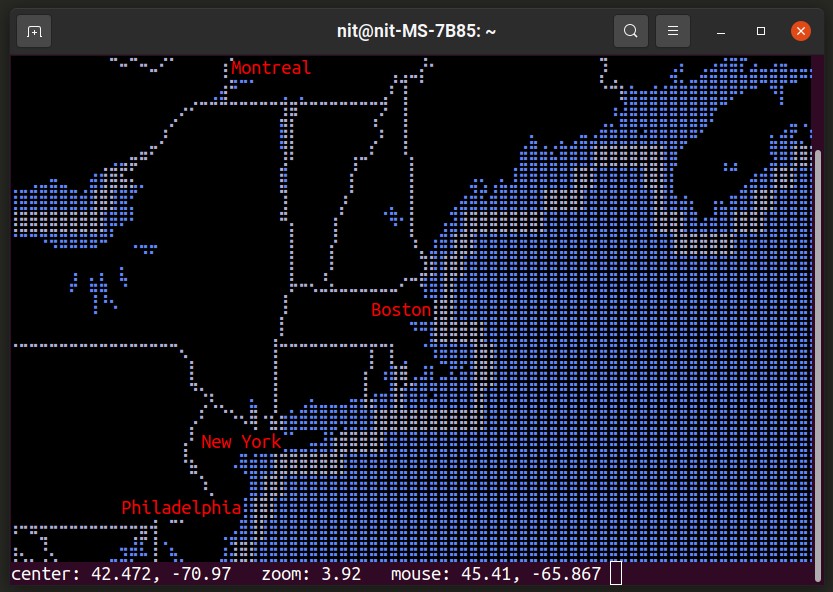Open the terminal hamburger menu
Viewport: 833px width, 592px height.
click(x=673, y=31)
